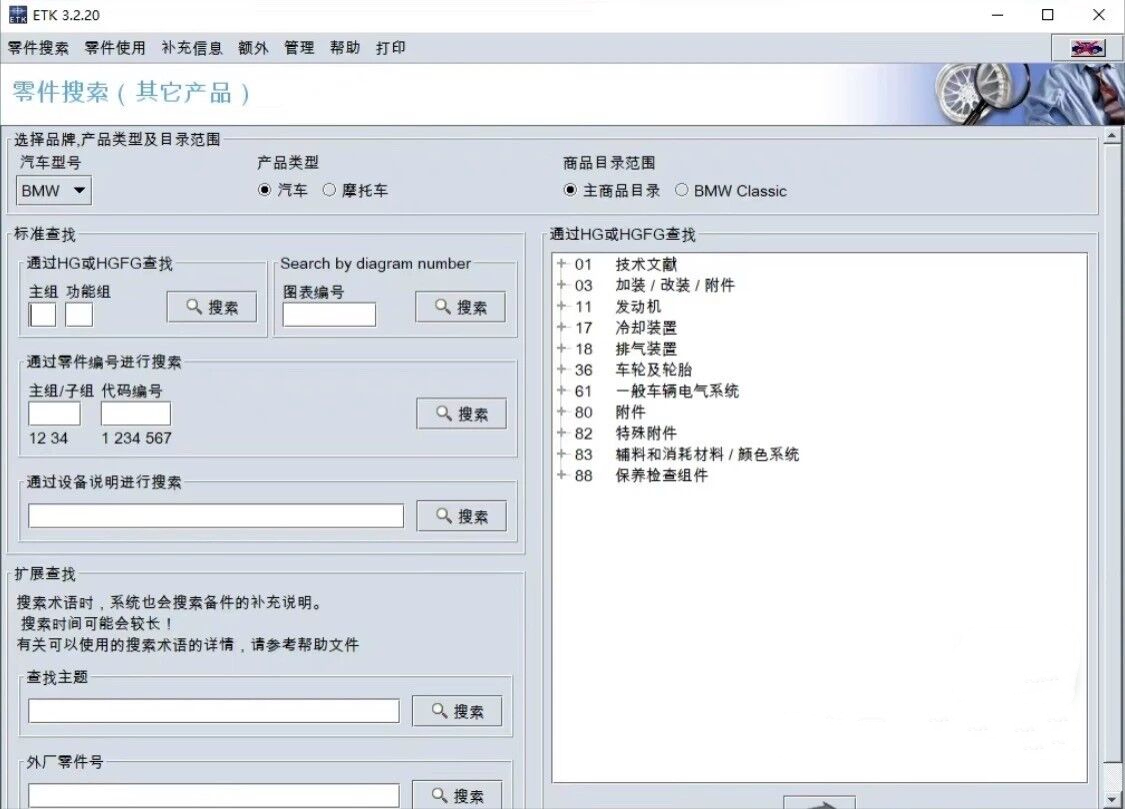Maximize the ETK 3.2.20 window
Viewport: 1125px width, 809px height.
(x=1048, y=14)
